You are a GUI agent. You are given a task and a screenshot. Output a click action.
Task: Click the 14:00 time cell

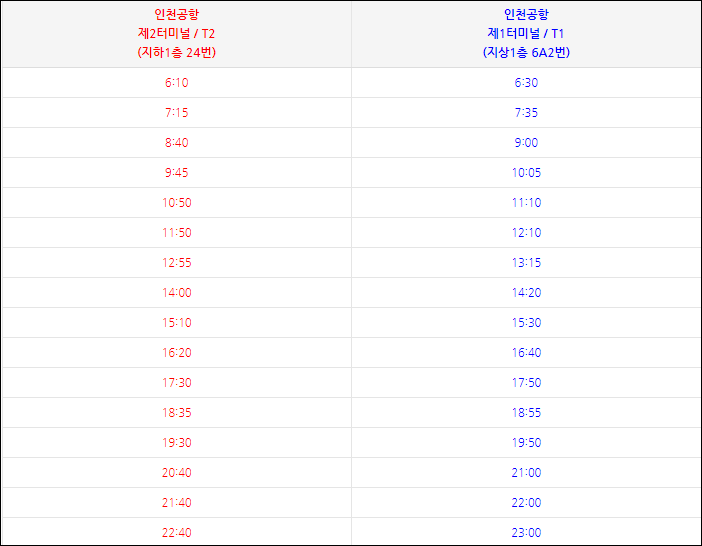(x=176, y=293)
